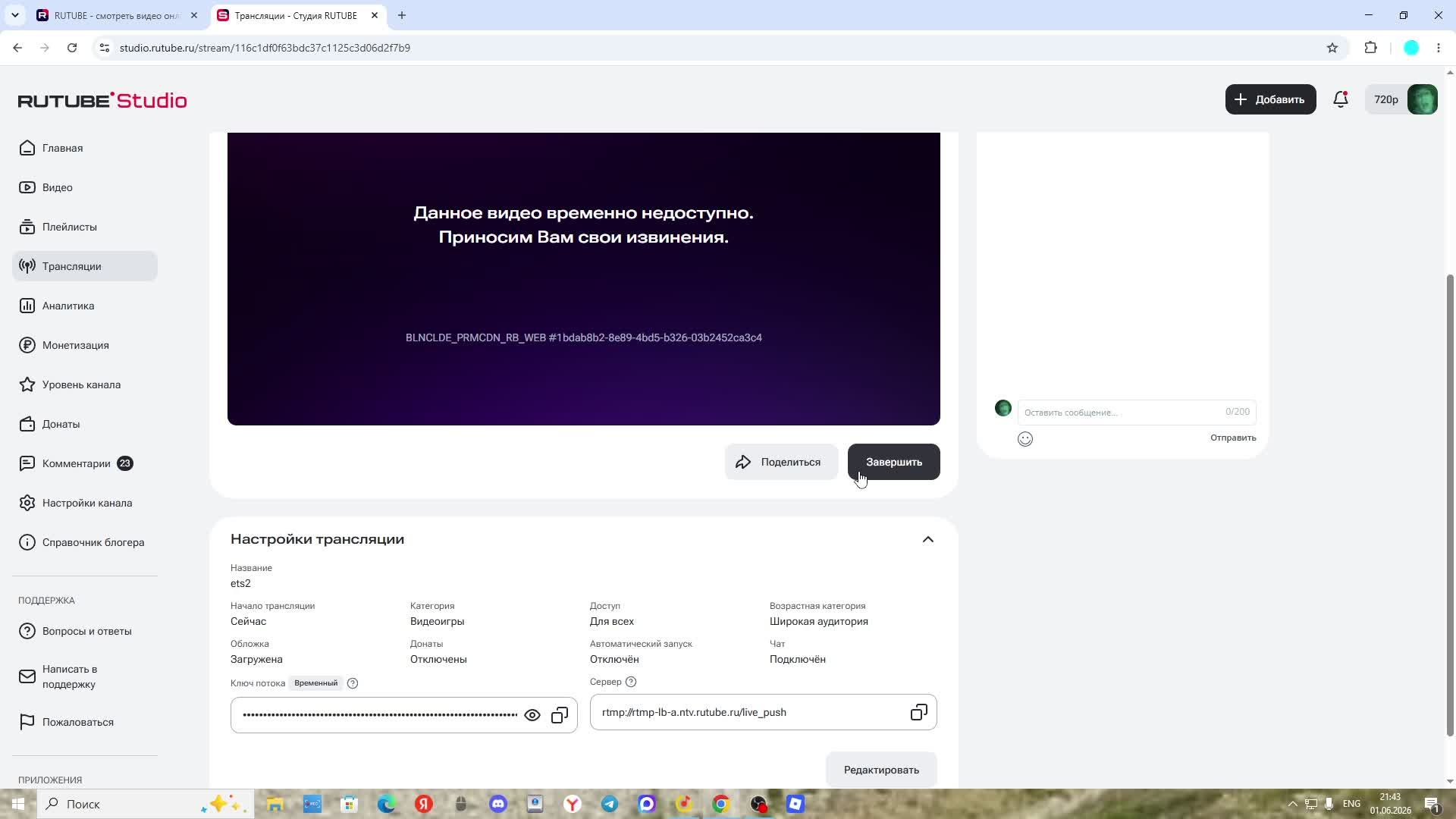Open Справочник блогера info icon
The width and height of the screenshot is (1456, 819).
click(27, 542)
